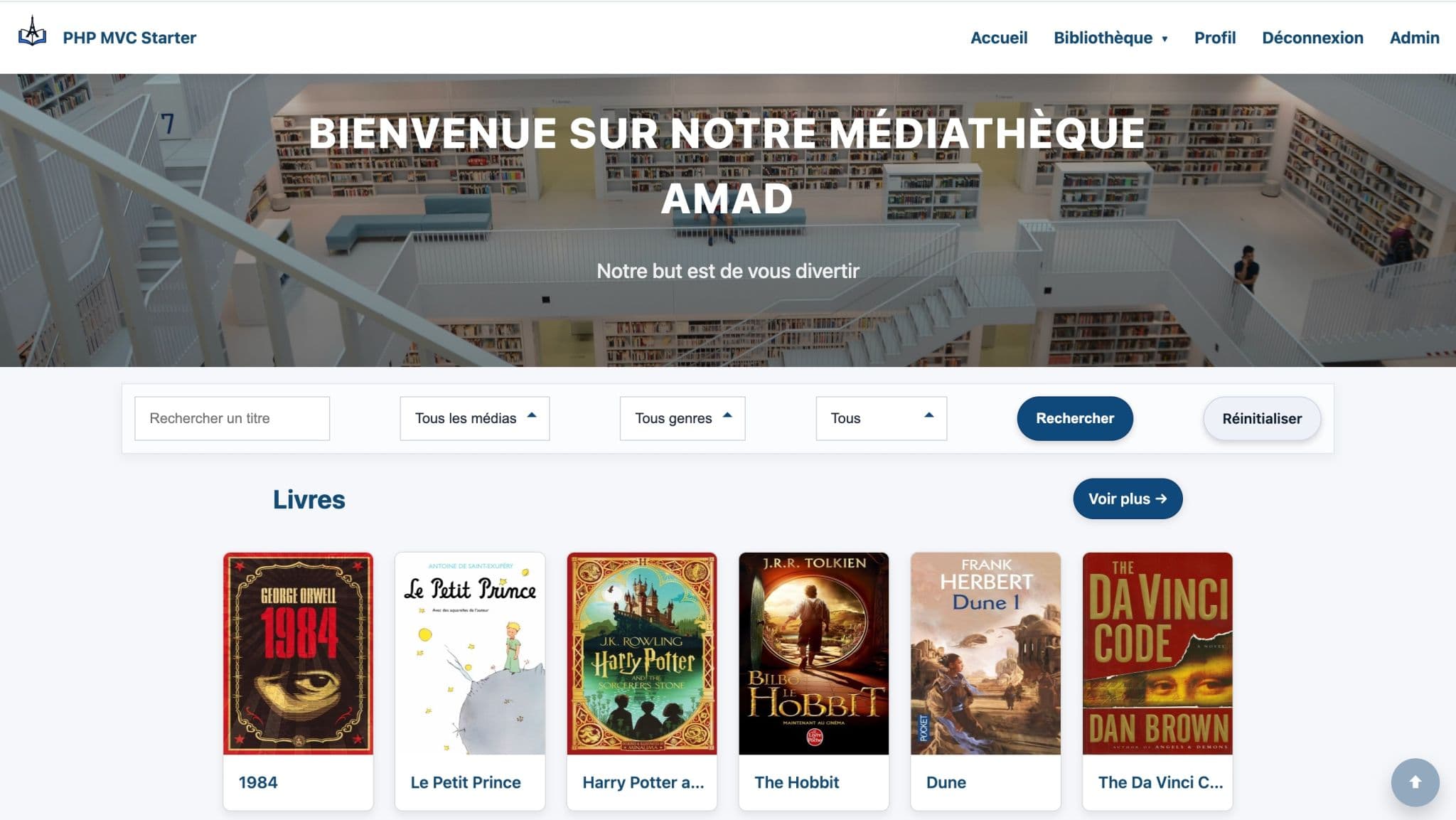Click Voir plus to see more books
1456x820 pixels.
[1128, 499]
